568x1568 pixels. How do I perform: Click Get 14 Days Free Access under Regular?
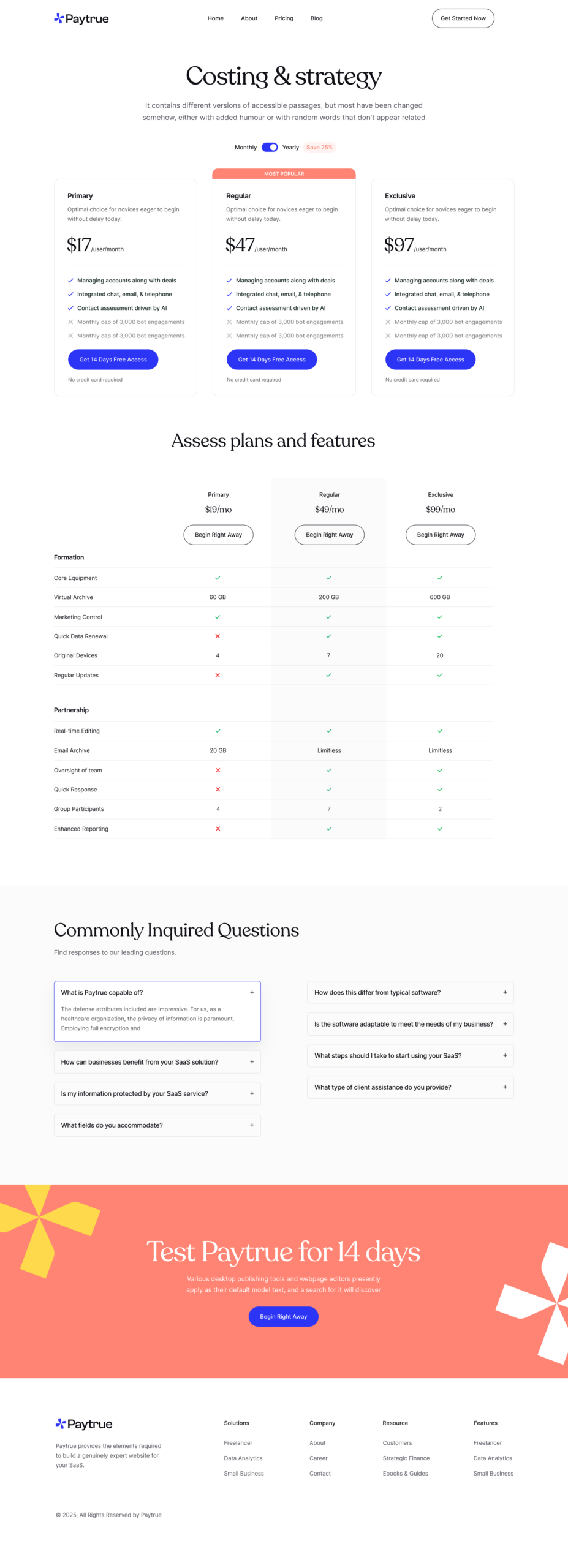(x=271, y=360)
